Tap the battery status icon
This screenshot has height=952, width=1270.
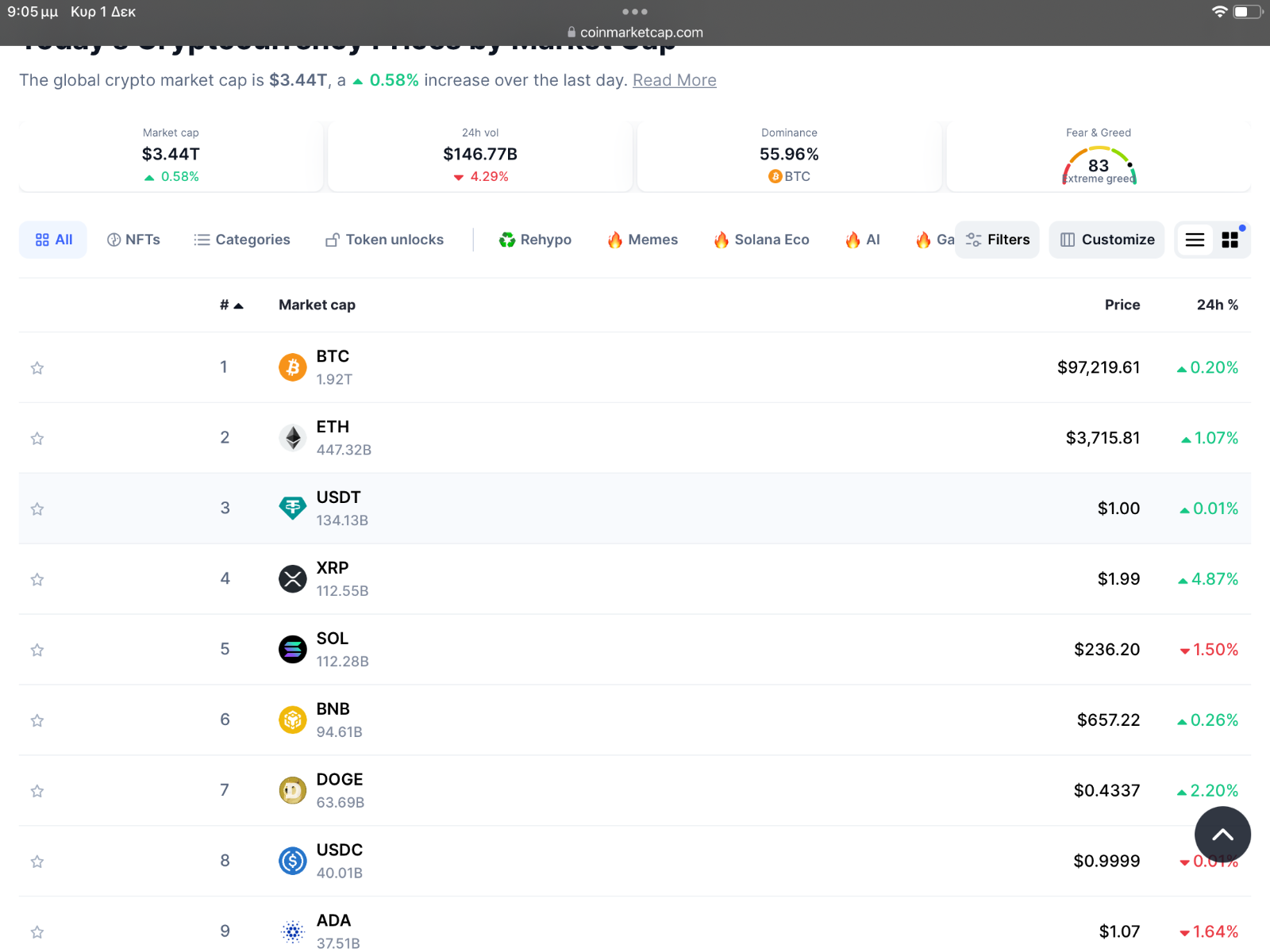point(1247,12)
